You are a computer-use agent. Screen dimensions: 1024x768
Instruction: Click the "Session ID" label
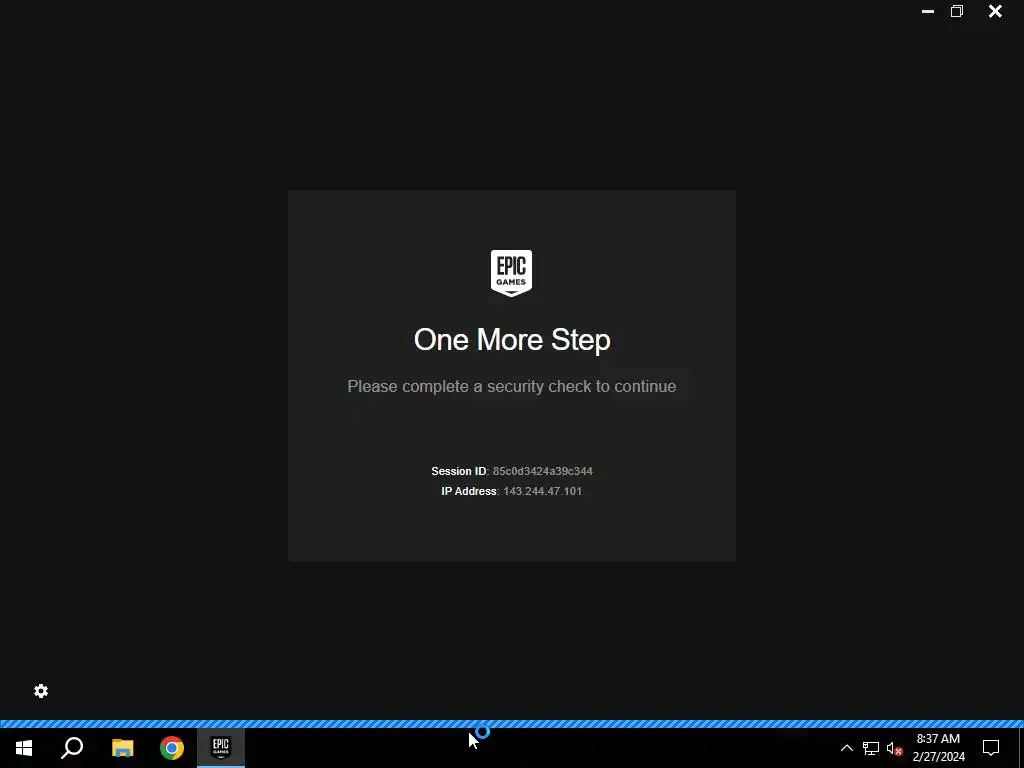pos(458,471)
